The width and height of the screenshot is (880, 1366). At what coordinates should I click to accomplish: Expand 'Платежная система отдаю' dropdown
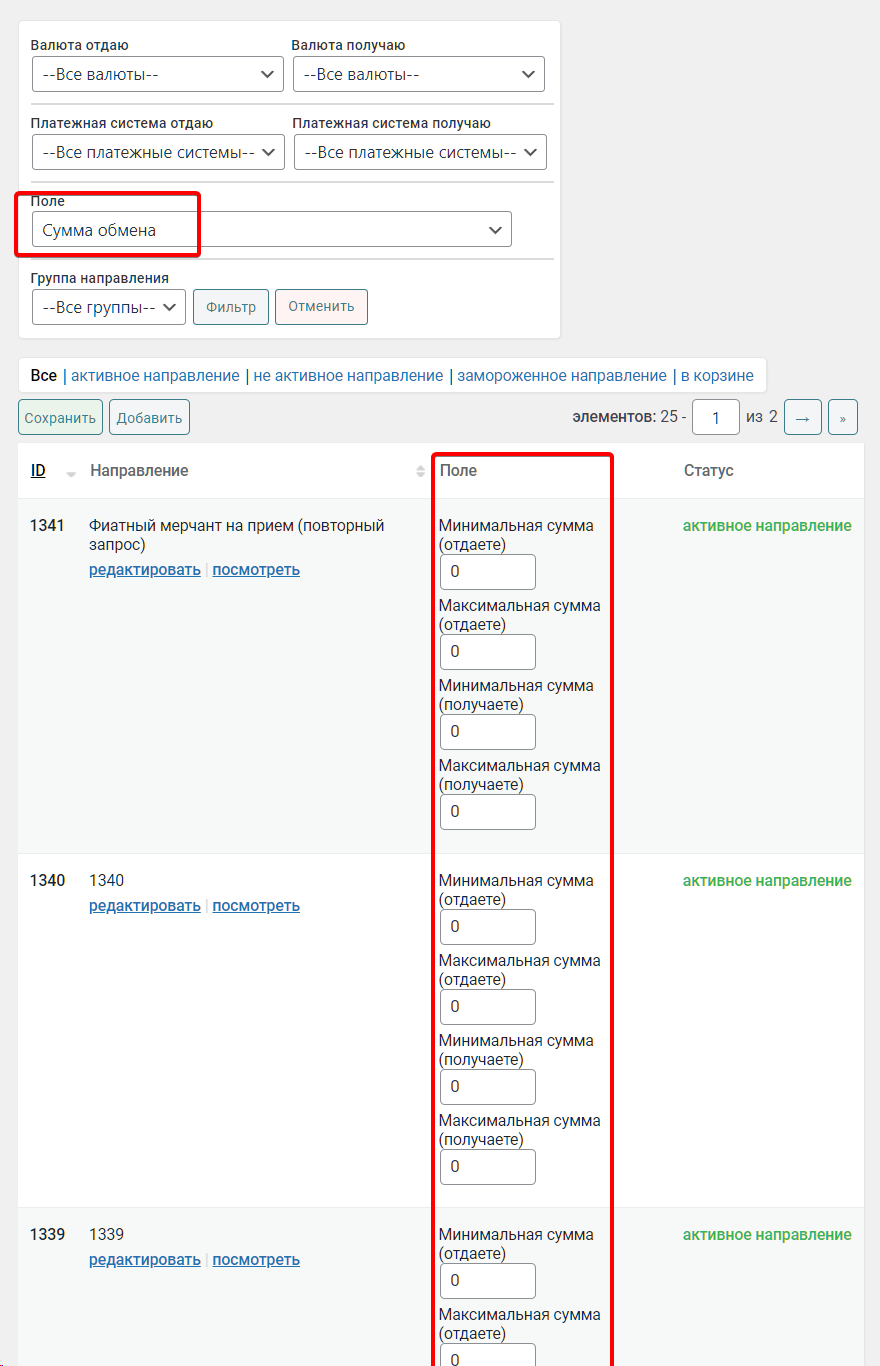tap(158, 152)
